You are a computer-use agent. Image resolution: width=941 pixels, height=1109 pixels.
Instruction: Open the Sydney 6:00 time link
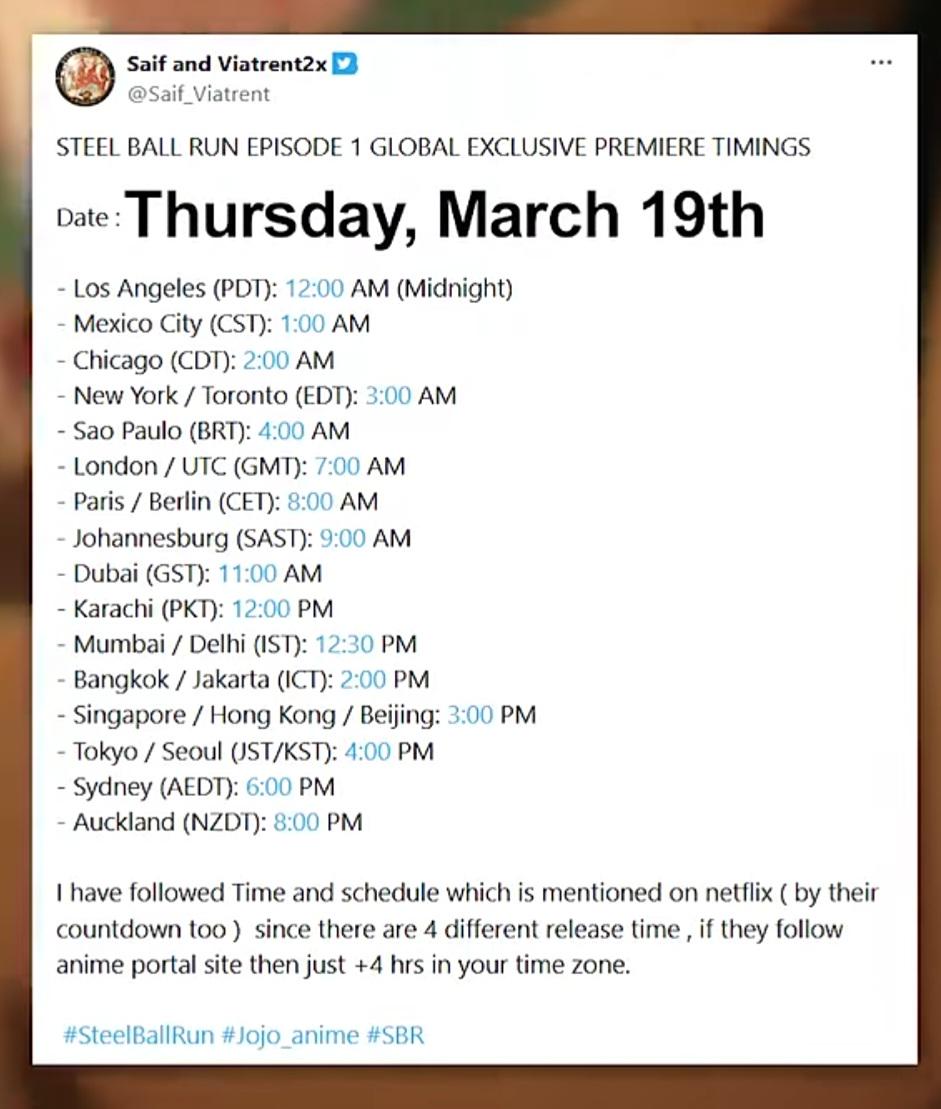tap(268, 786)
